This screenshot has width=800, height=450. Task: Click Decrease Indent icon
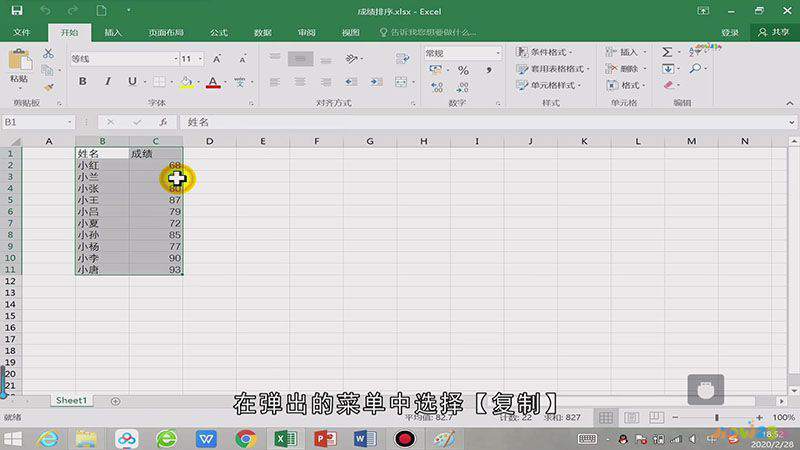tap(351, 82)
